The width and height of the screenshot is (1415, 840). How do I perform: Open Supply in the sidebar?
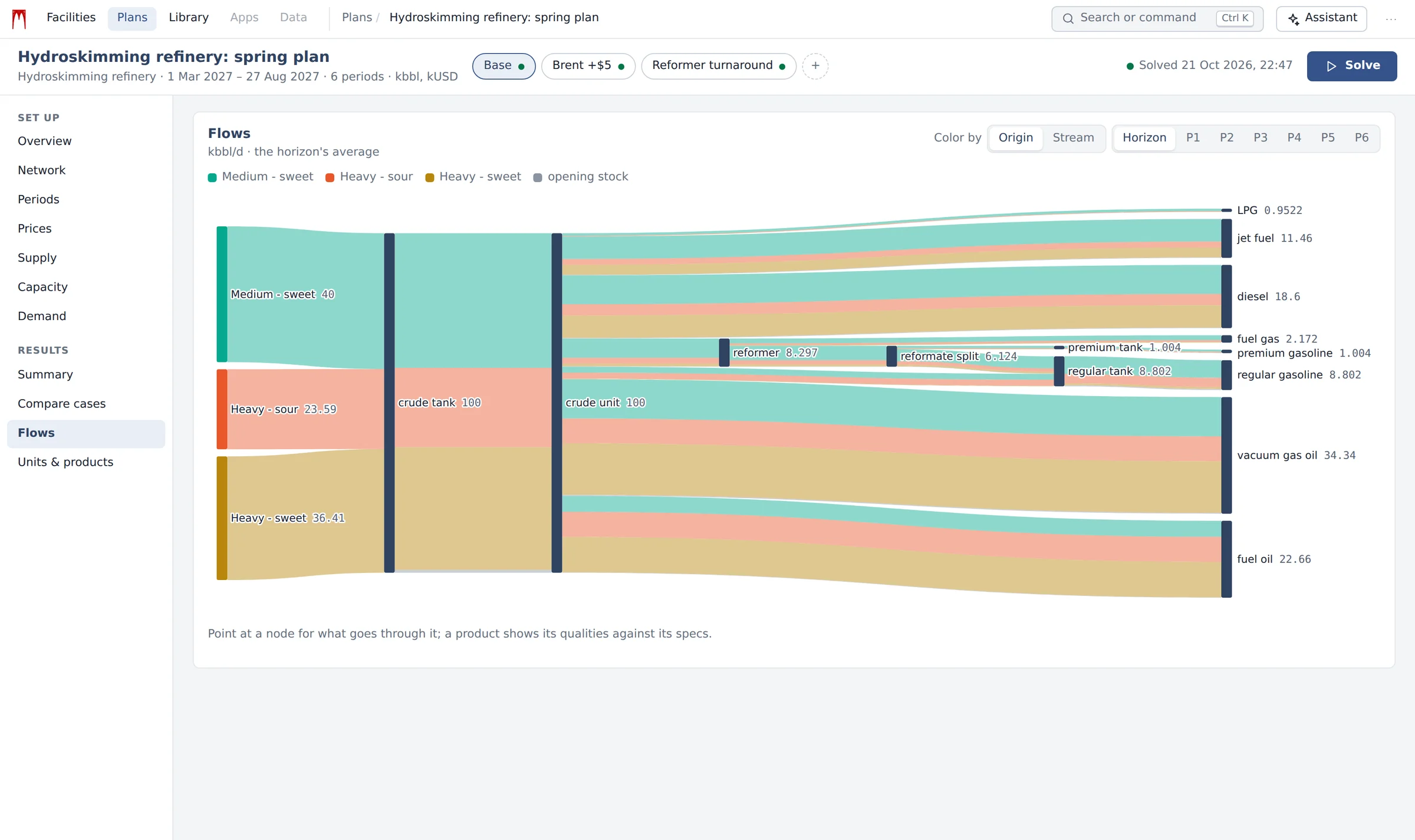click(x=86, y=258)
